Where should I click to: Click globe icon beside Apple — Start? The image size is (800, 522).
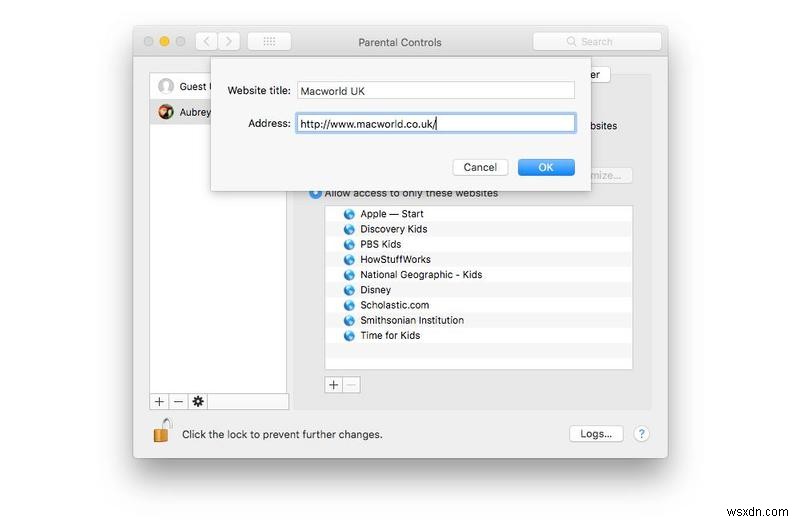349,214
